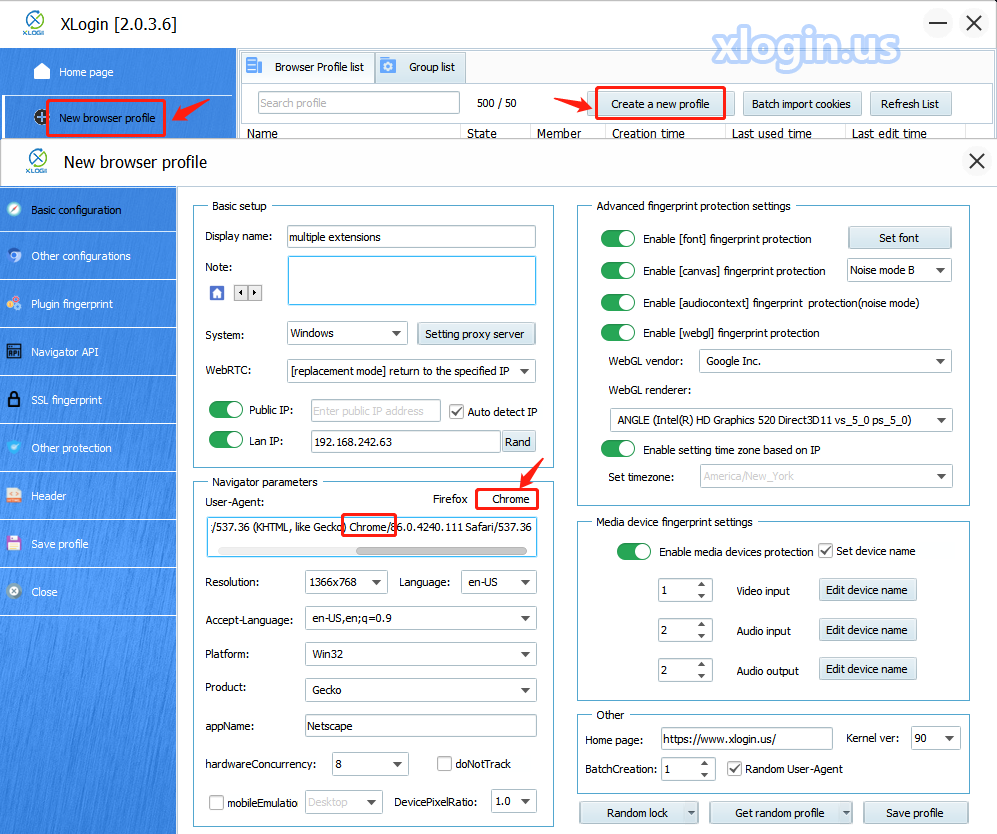Click Save profile button at bottom right

[914, 813]
